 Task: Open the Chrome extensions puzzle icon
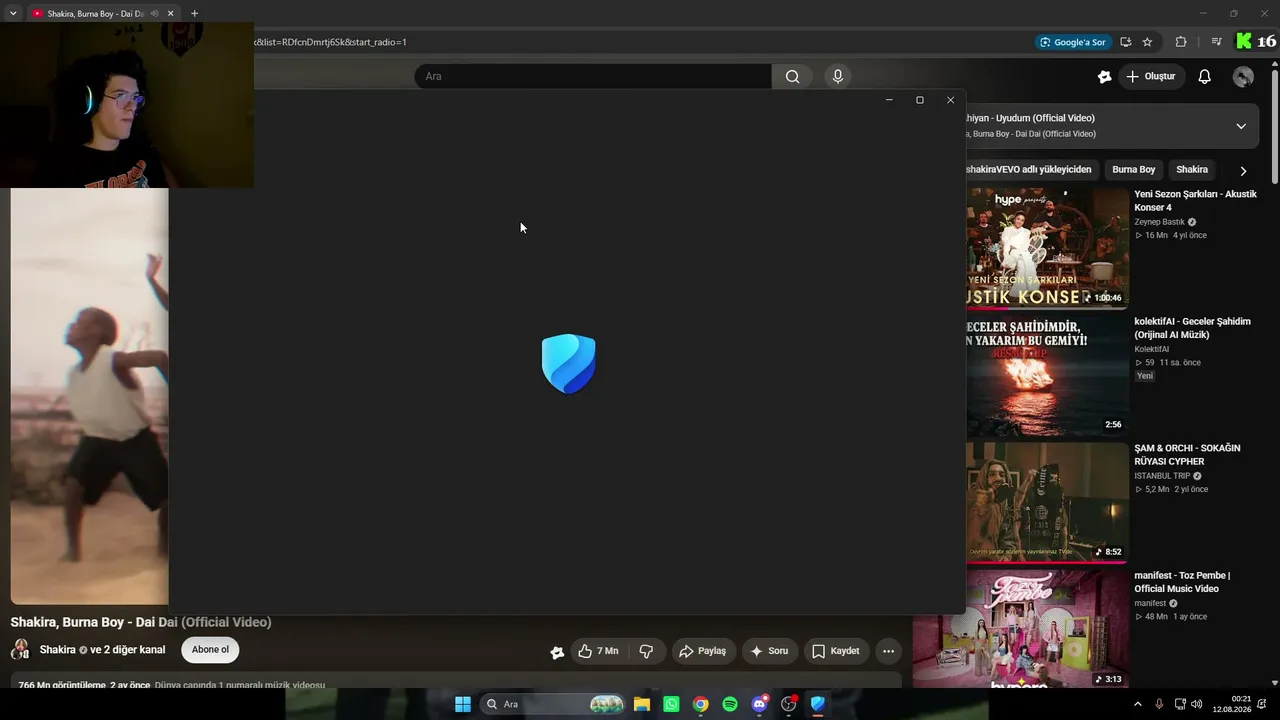click(1181, 42)
